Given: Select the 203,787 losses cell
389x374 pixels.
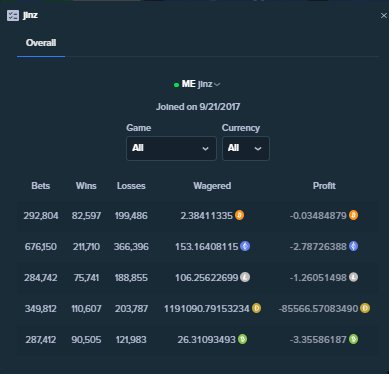Looking at the screenshot, I should 131,309.
